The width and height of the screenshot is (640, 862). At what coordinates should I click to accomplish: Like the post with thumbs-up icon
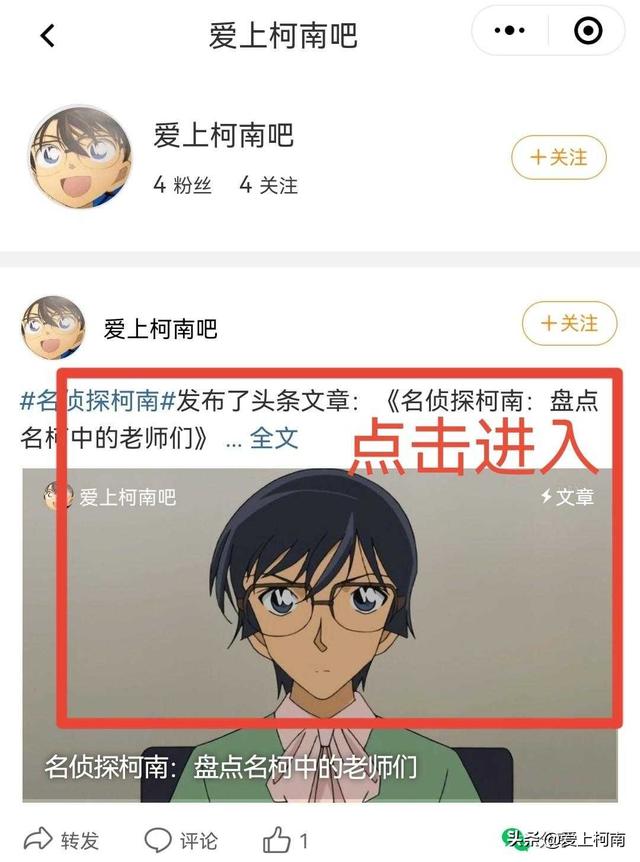point(277,839)
